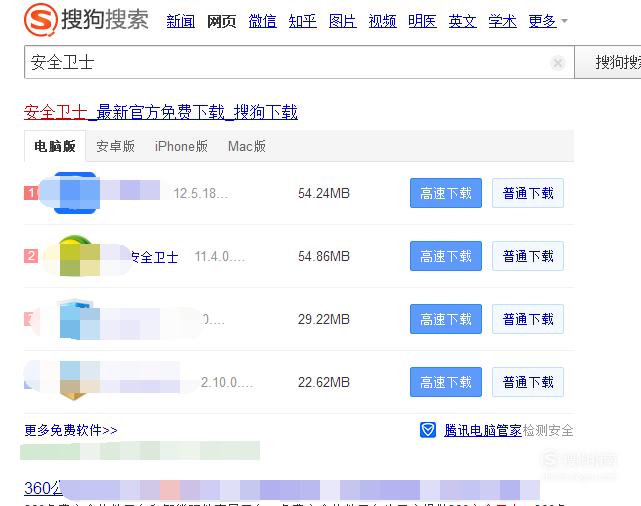The image size is (641, 506).
Task: Click 普通下载 for the 54.86MB item
Action: coord(528,256)
